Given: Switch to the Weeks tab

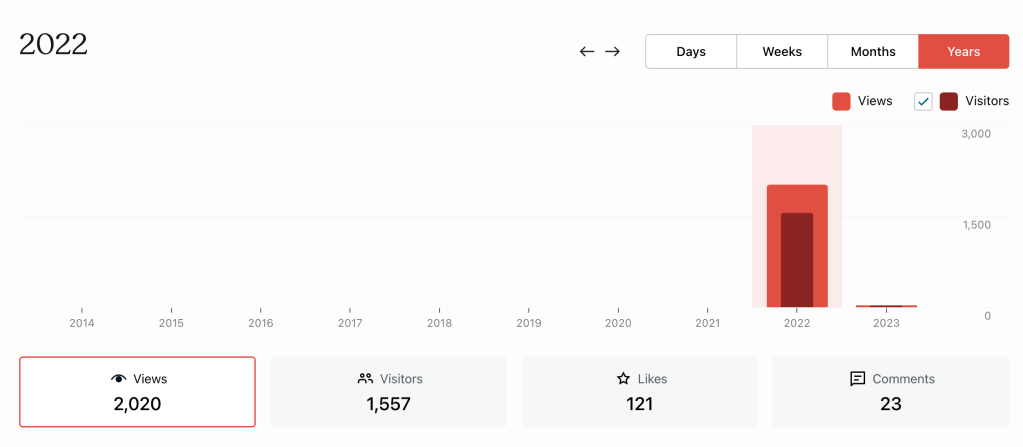Looking at the screenshot, I should [x=782, y=52].
